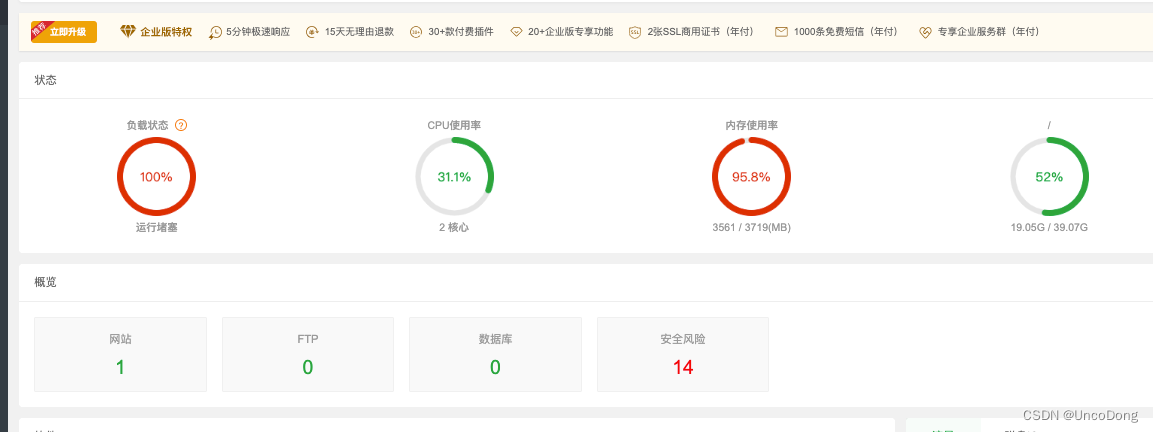Click the 5分钟极速响应 clock icon
The height and width of the screenshot is (432, 1153).
[215, 32]
